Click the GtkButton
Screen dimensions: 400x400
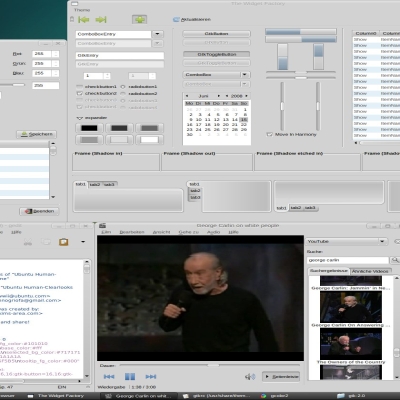[x=217, y=34]
